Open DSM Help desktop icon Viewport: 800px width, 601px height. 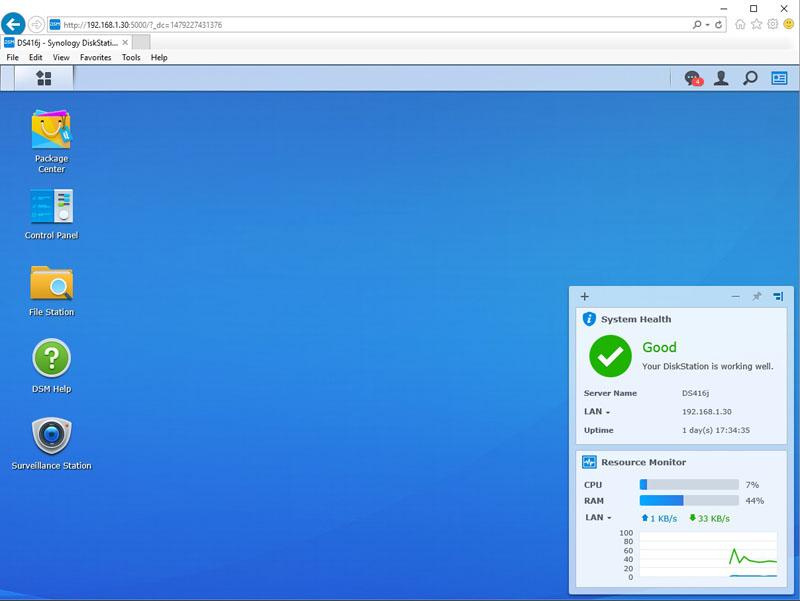point(51,359)
